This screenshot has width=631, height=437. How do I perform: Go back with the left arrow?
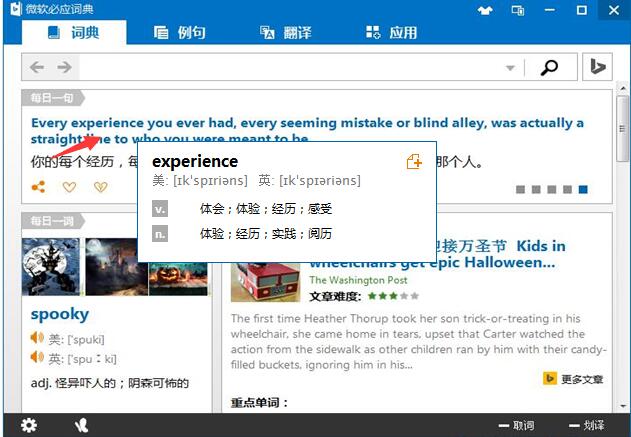click(37, 67)
